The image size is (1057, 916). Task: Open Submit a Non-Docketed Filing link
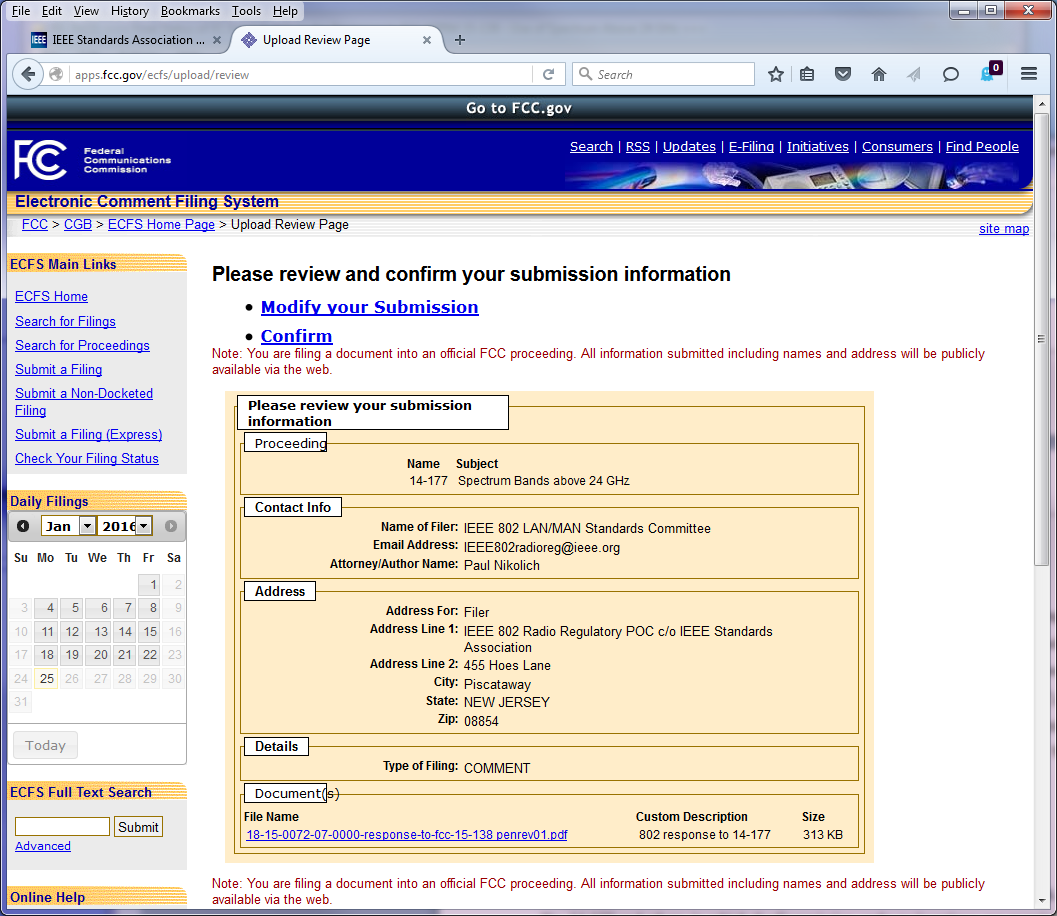coord(84,402)
